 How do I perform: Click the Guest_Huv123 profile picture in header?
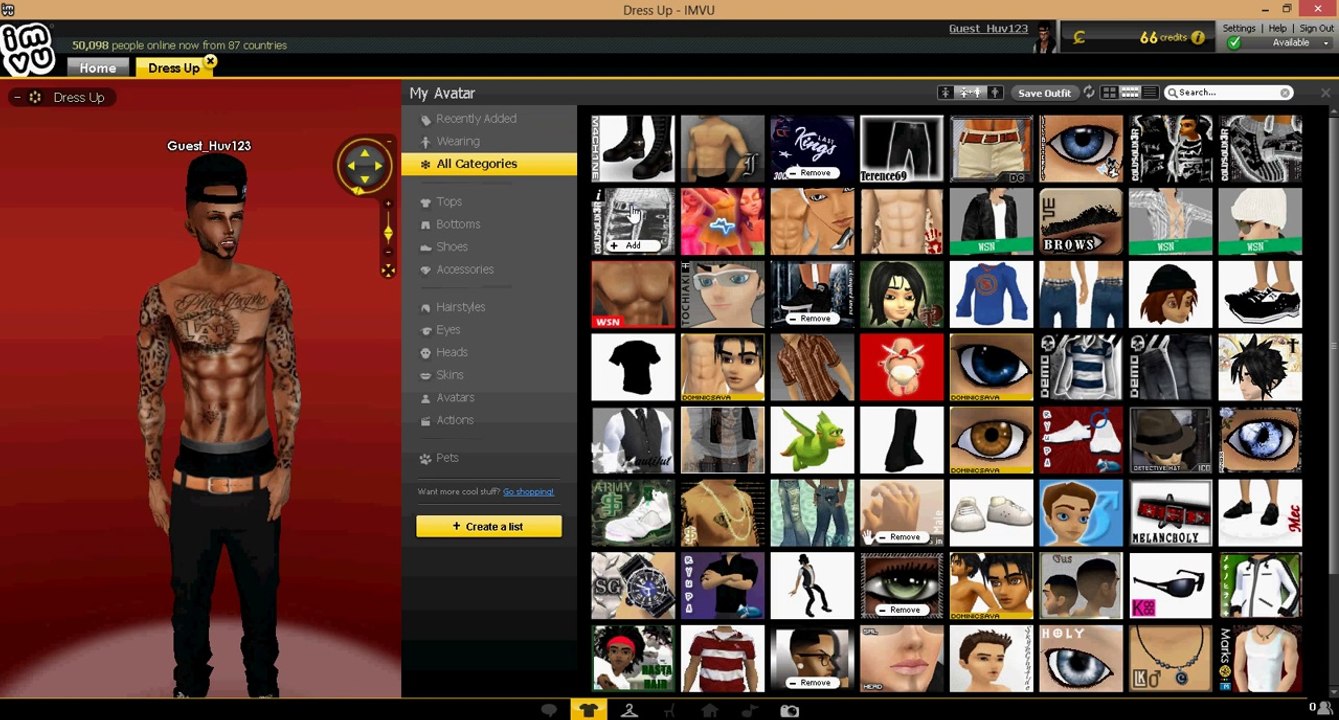click(1045, 37)
